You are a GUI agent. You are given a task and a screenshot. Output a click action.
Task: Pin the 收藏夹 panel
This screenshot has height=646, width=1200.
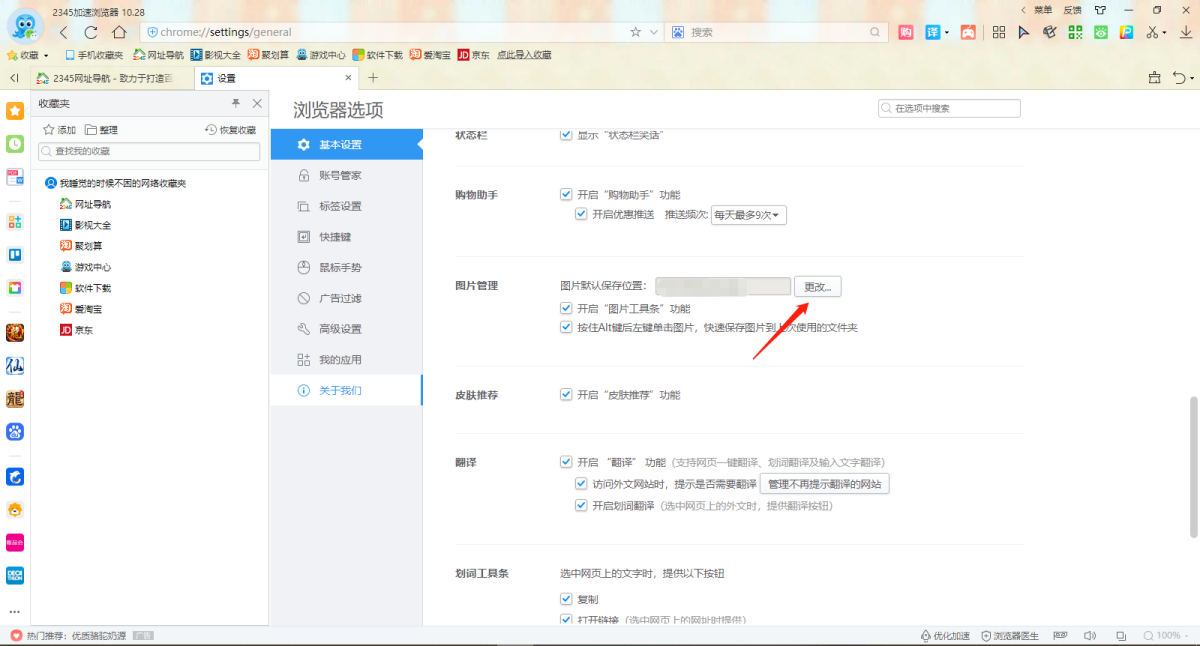pos(236,103)
